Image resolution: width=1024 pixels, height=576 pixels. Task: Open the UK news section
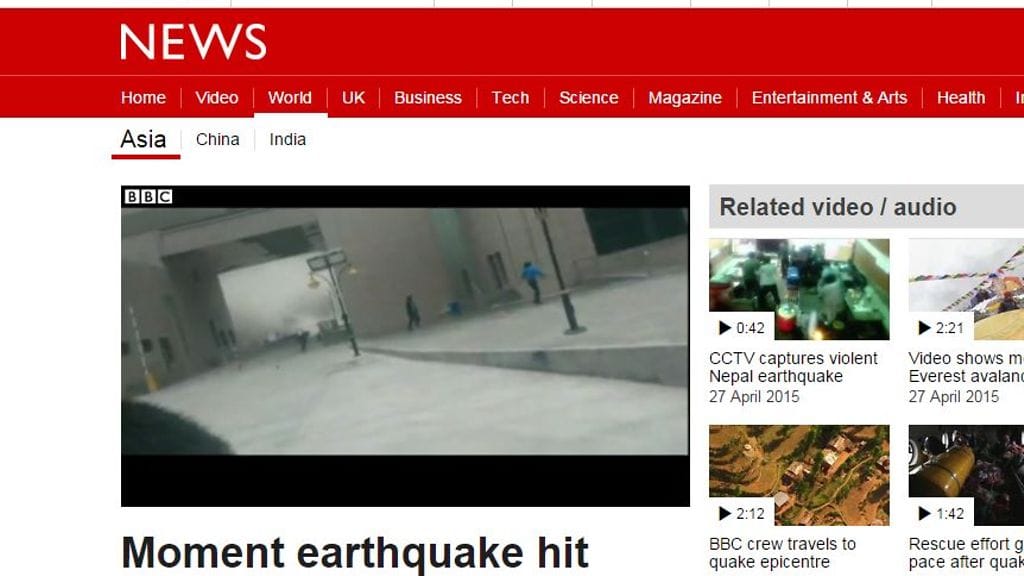point(353,98)
